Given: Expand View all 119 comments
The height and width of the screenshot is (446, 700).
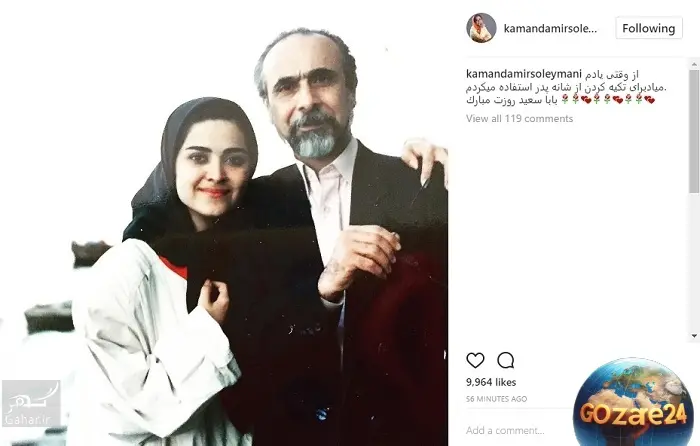Looking at the screenshot, I should pos(519,119).
